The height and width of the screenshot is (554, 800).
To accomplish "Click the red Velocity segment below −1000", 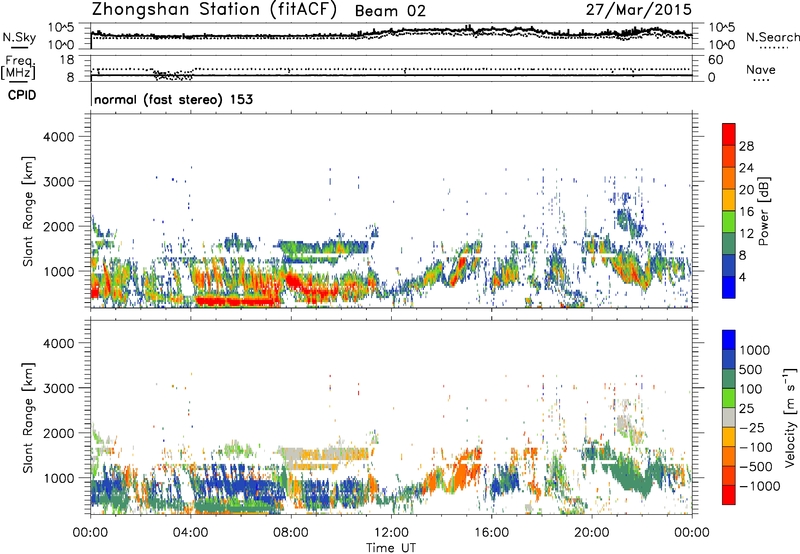I will (729, 495).
